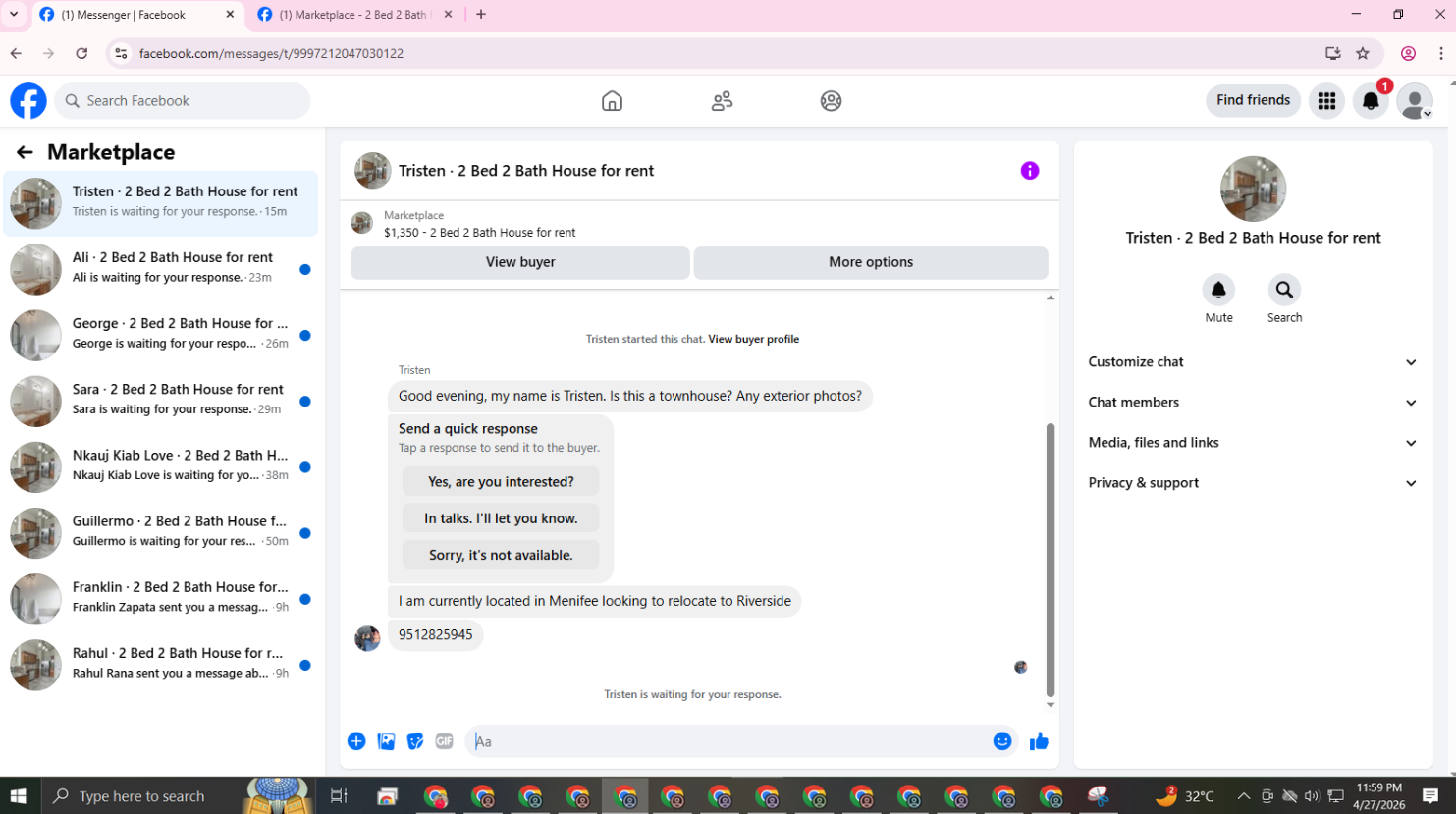Open the Groups icon in top navigation
This screenshot has height=814, width=1456.
click(x=831, y=101)
